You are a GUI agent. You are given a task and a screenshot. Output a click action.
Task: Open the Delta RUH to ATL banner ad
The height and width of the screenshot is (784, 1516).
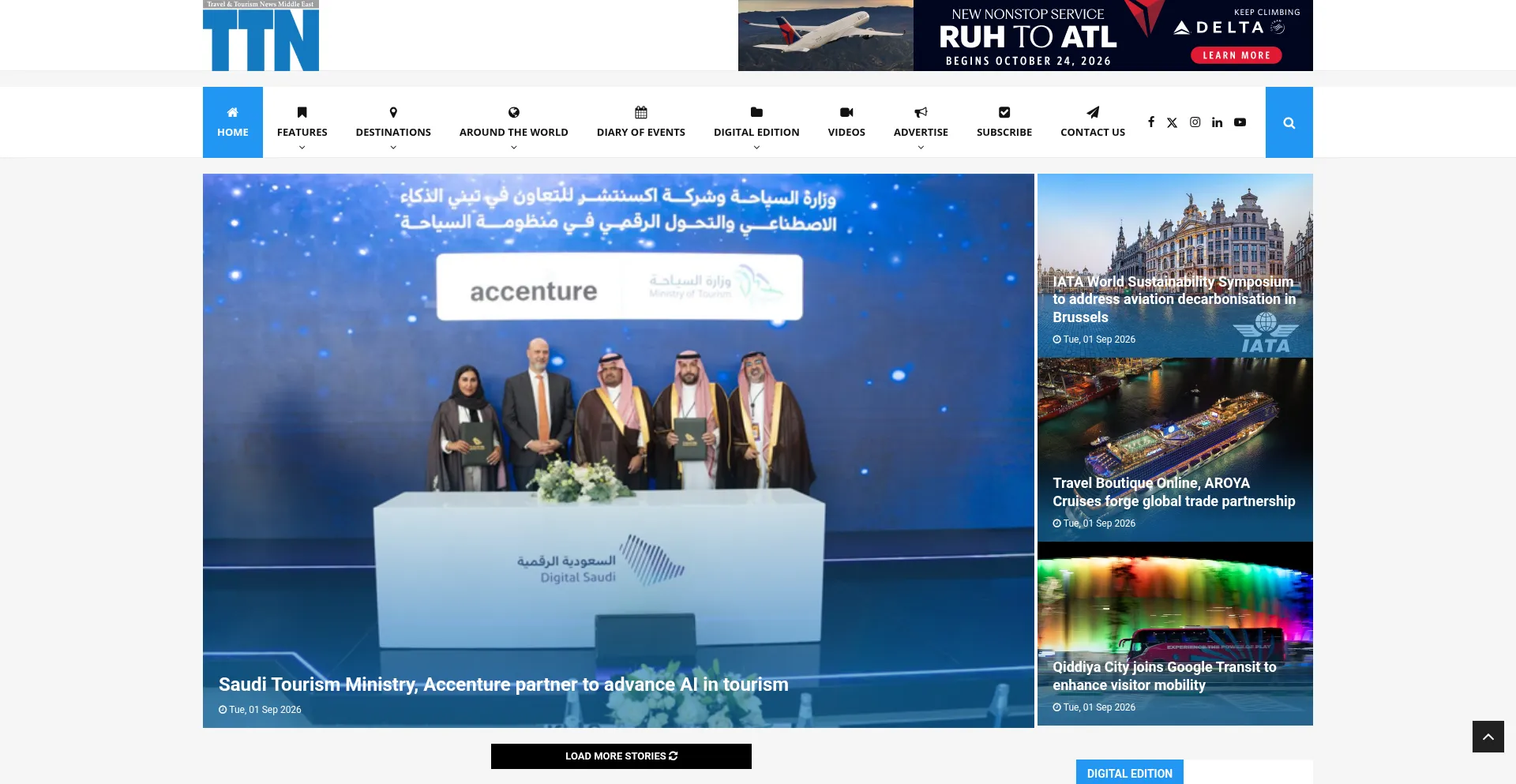pos(1025,36)
